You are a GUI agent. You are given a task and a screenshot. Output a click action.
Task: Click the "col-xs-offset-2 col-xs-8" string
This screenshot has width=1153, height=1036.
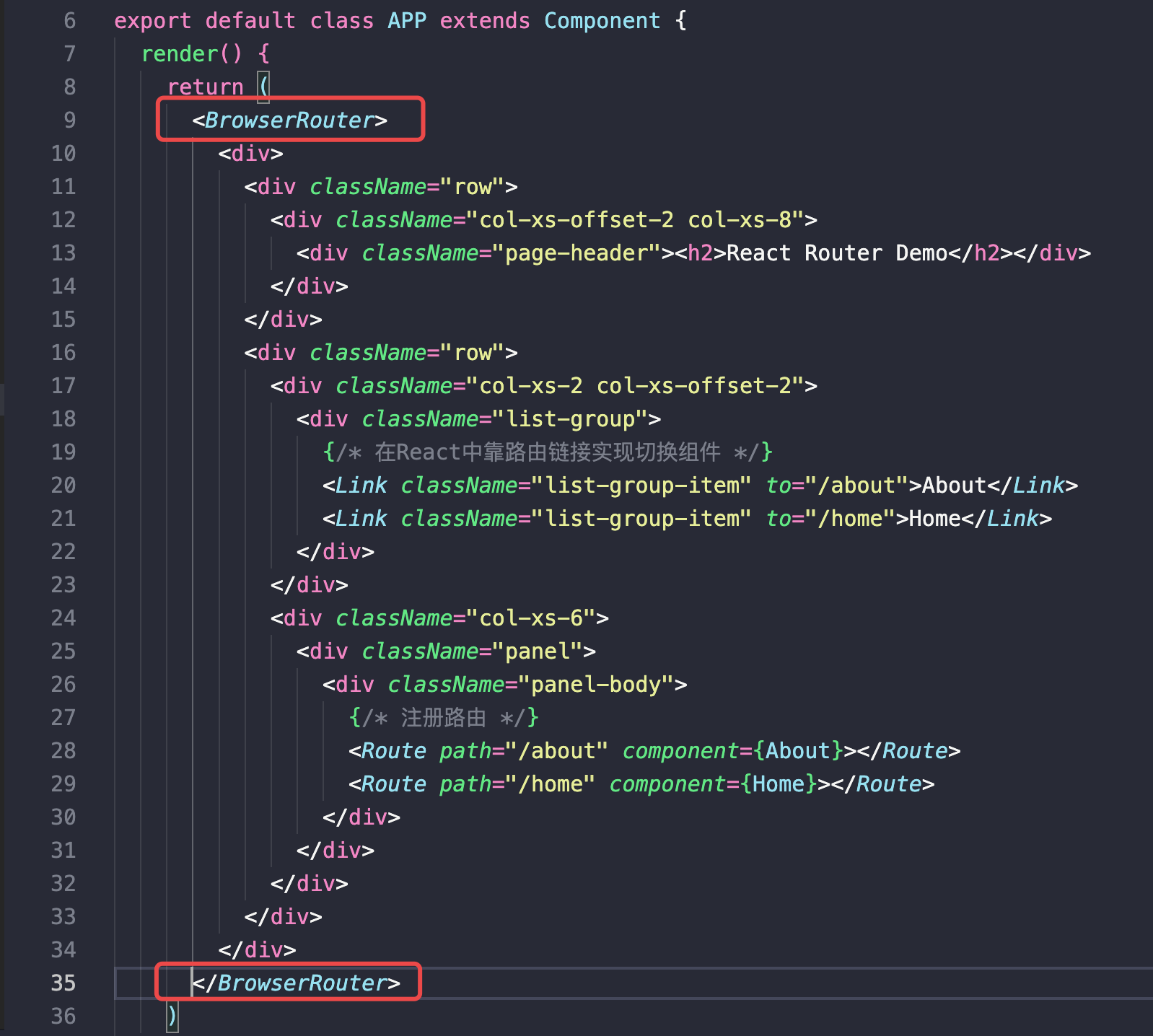pos(635,220)
